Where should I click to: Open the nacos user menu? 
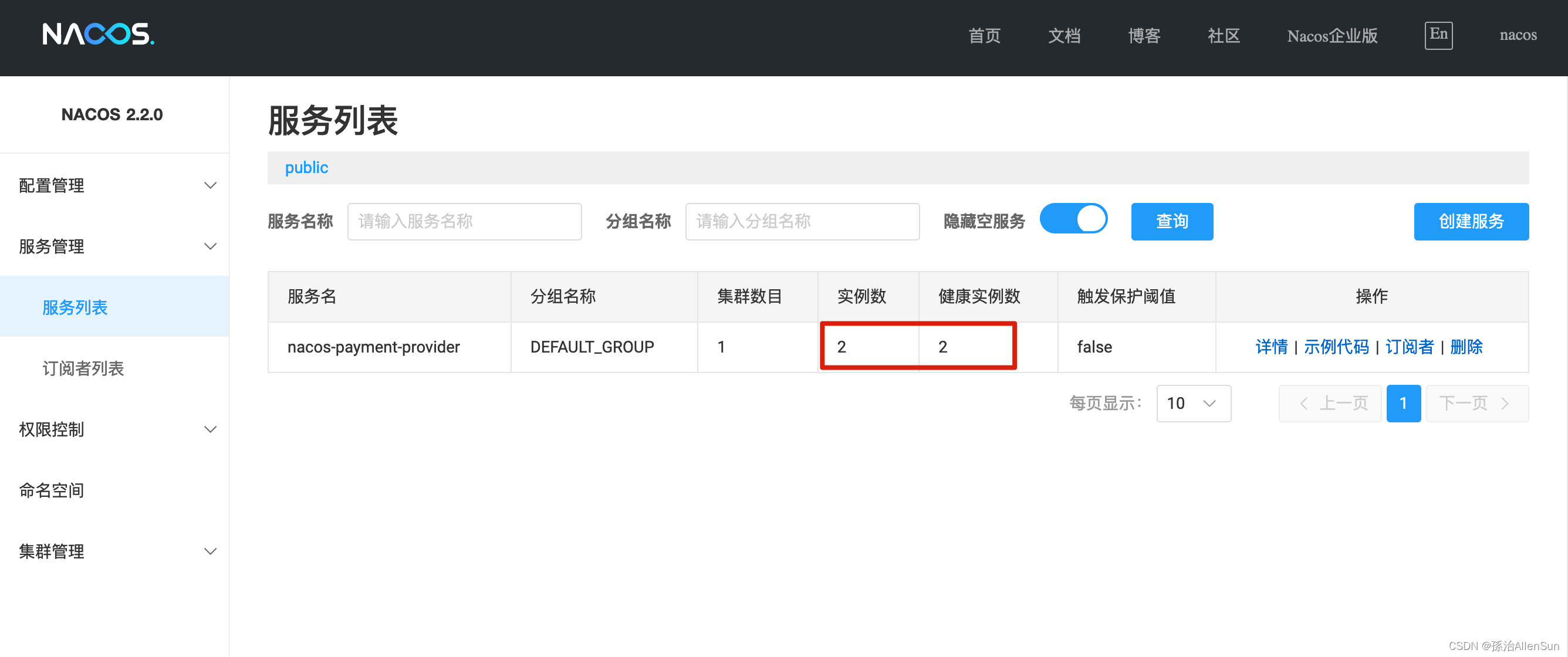click(x=1518, y=35)
